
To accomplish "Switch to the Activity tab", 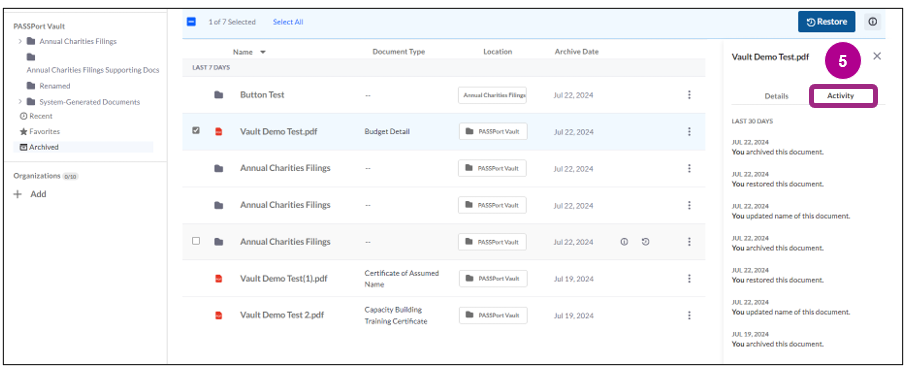I will [x=840, y=96].
